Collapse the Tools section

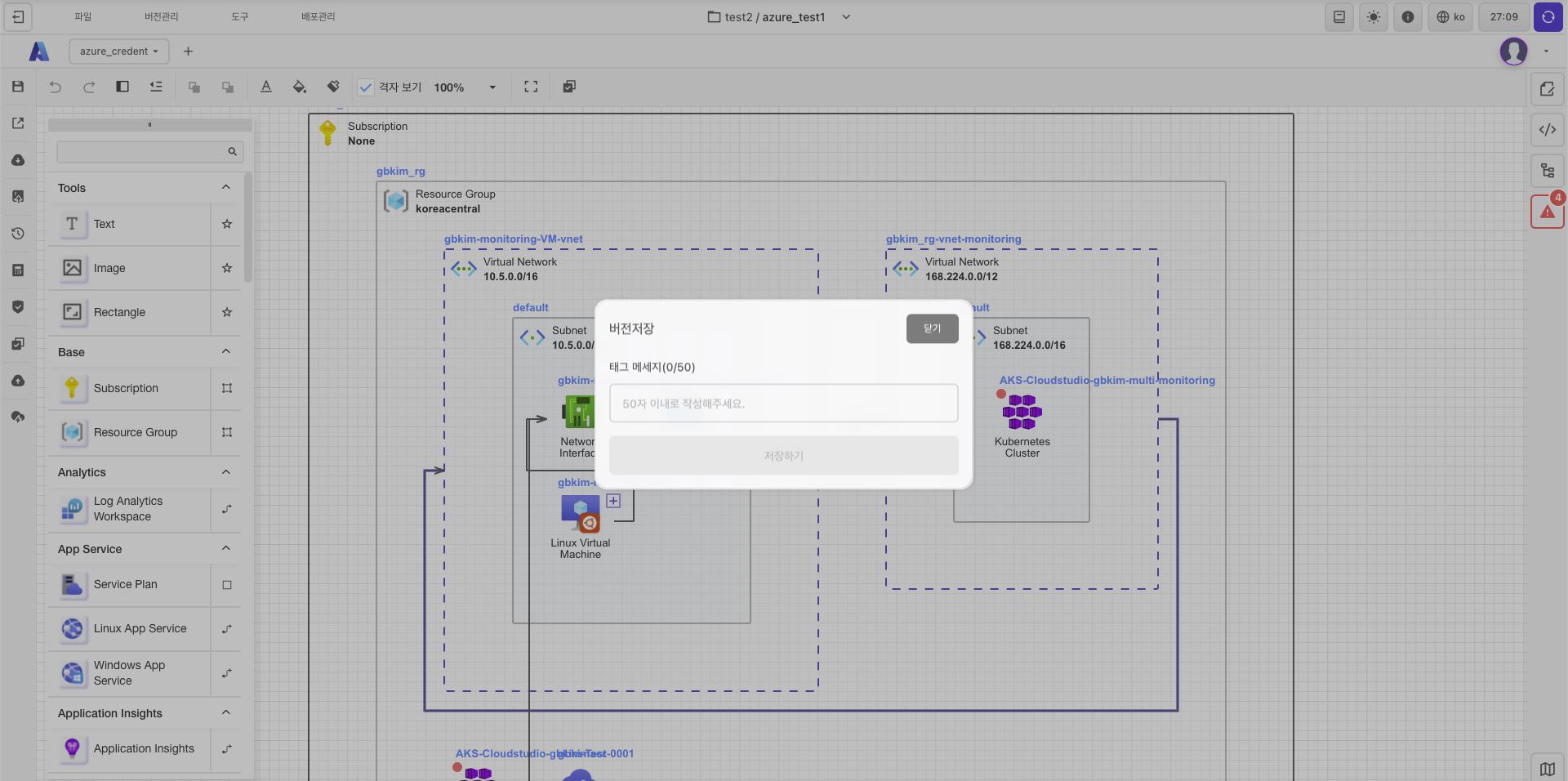[226, 188]
